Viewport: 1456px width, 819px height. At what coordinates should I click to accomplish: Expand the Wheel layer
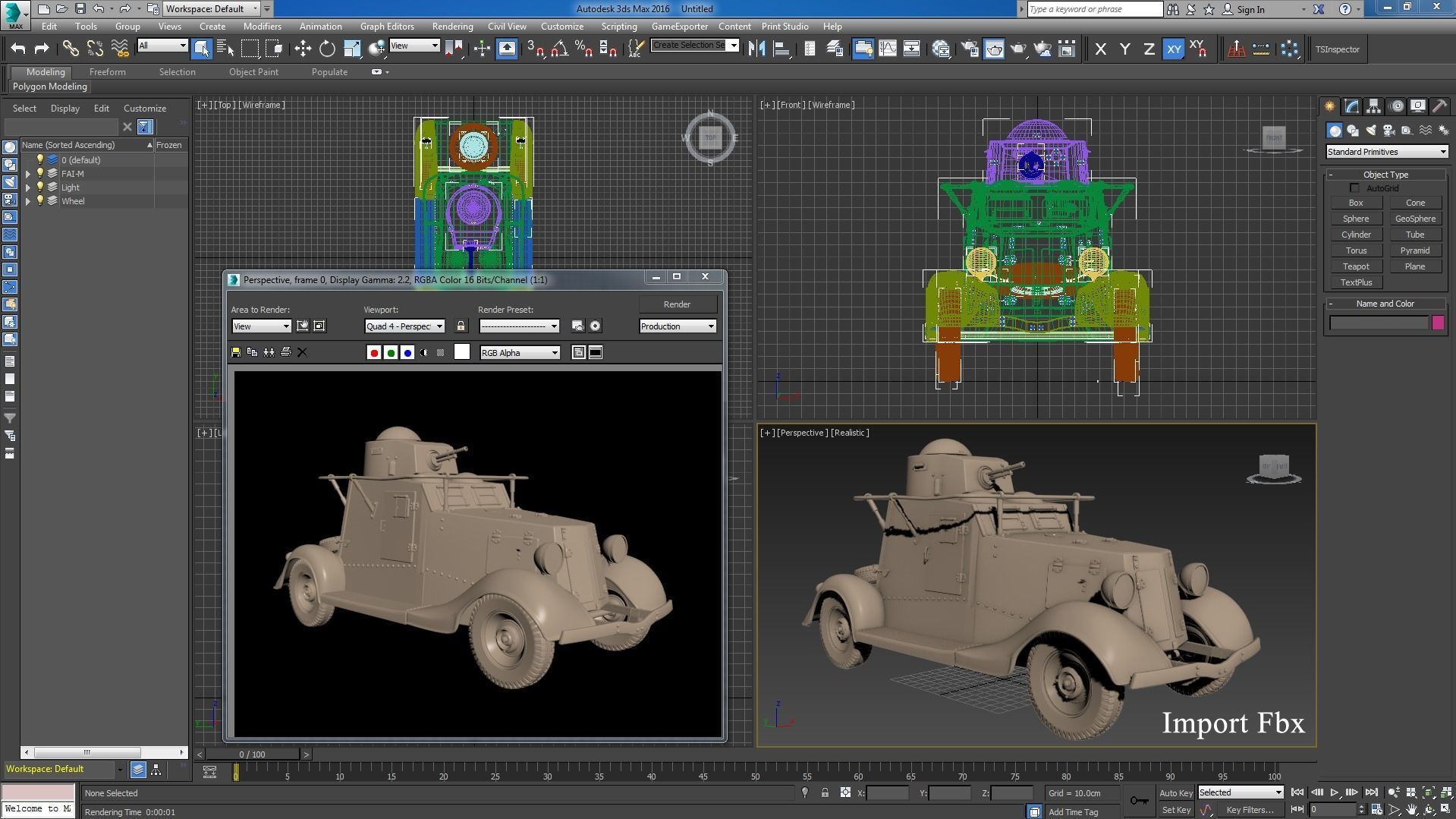pos(28,201)
